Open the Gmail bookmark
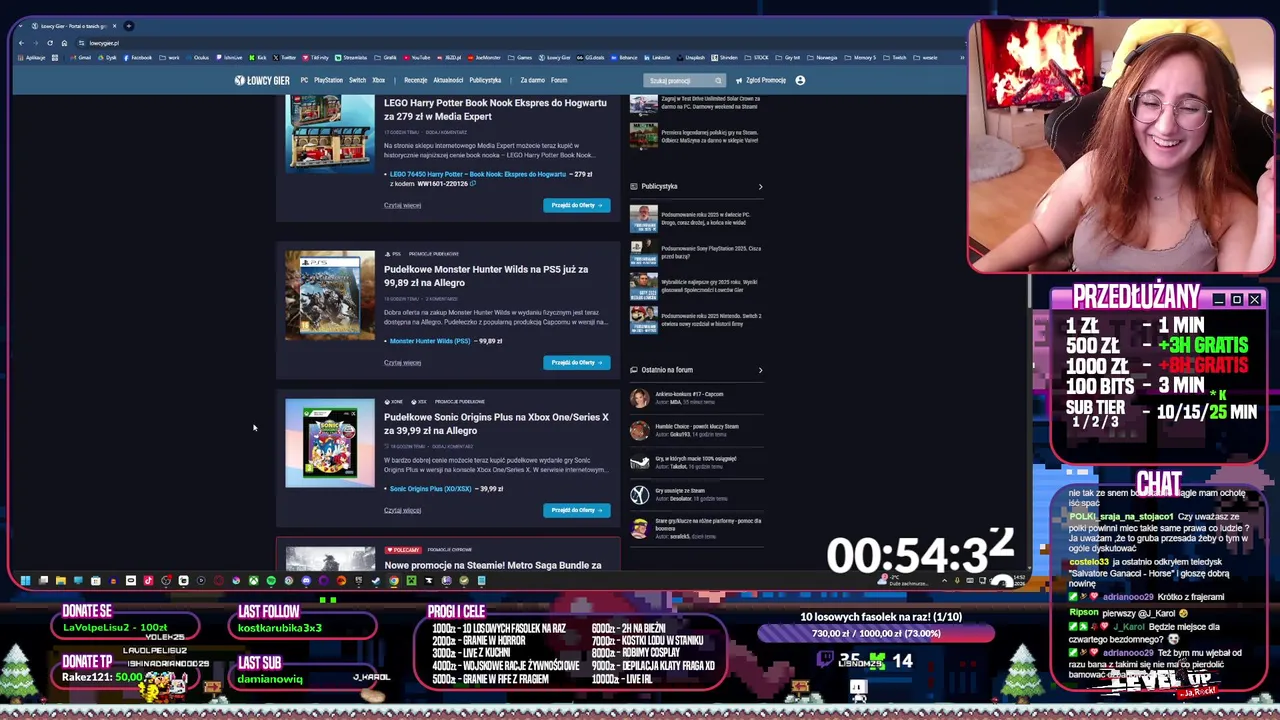This screenshot has height=720, width=1280. [x=81, y=57]
